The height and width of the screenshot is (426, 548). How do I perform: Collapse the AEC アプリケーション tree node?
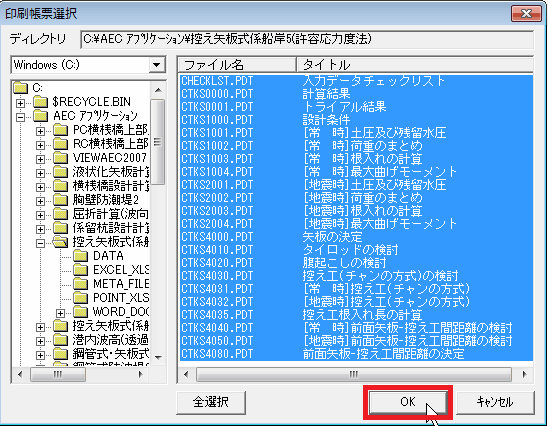pyautogui.click(x=21, y=117)
